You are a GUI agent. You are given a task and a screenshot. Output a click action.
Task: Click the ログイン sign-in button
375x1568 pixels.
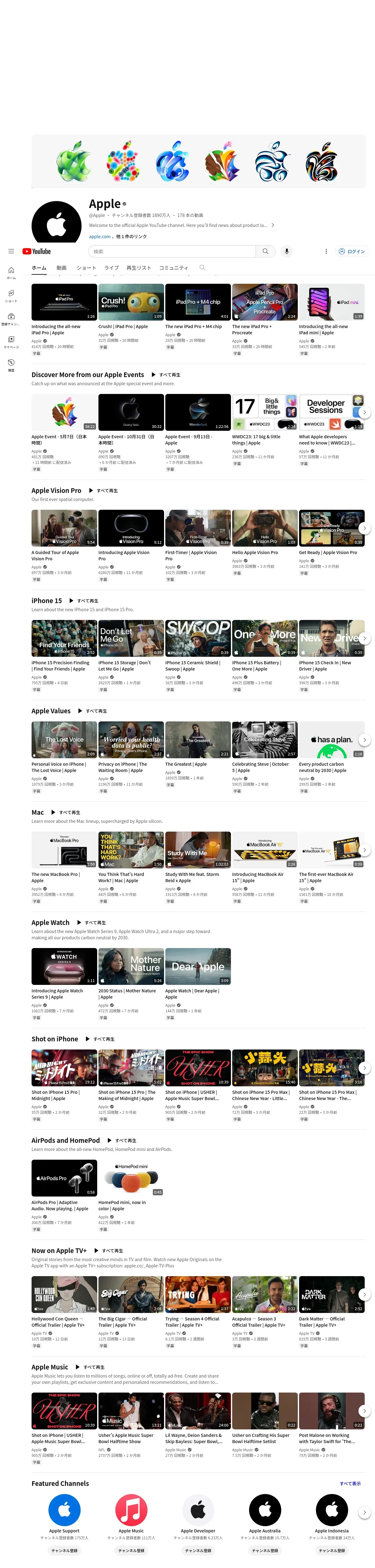(352, 251)
